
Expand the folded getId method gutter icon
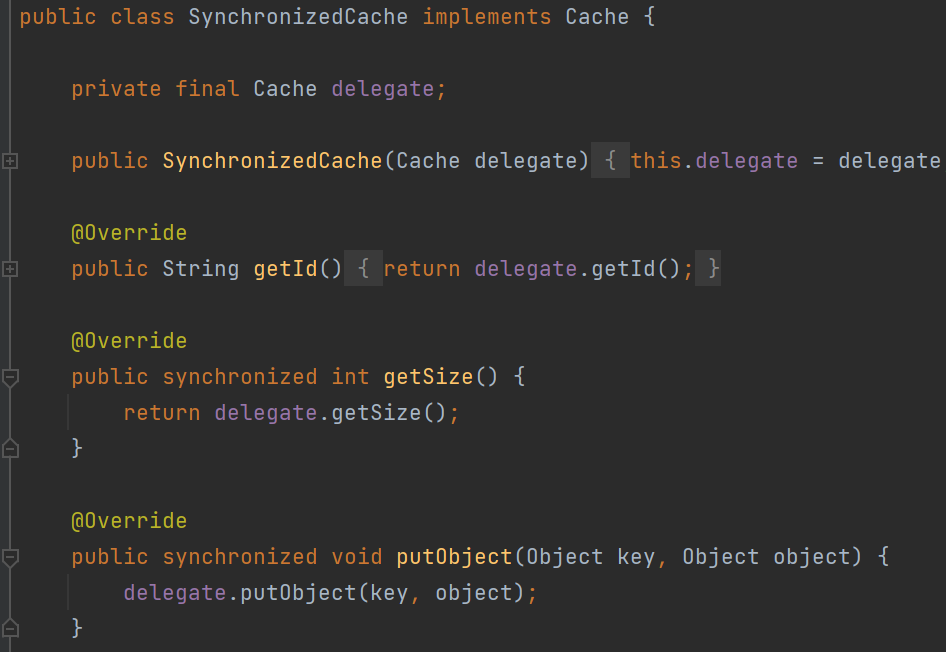point(10,269)
